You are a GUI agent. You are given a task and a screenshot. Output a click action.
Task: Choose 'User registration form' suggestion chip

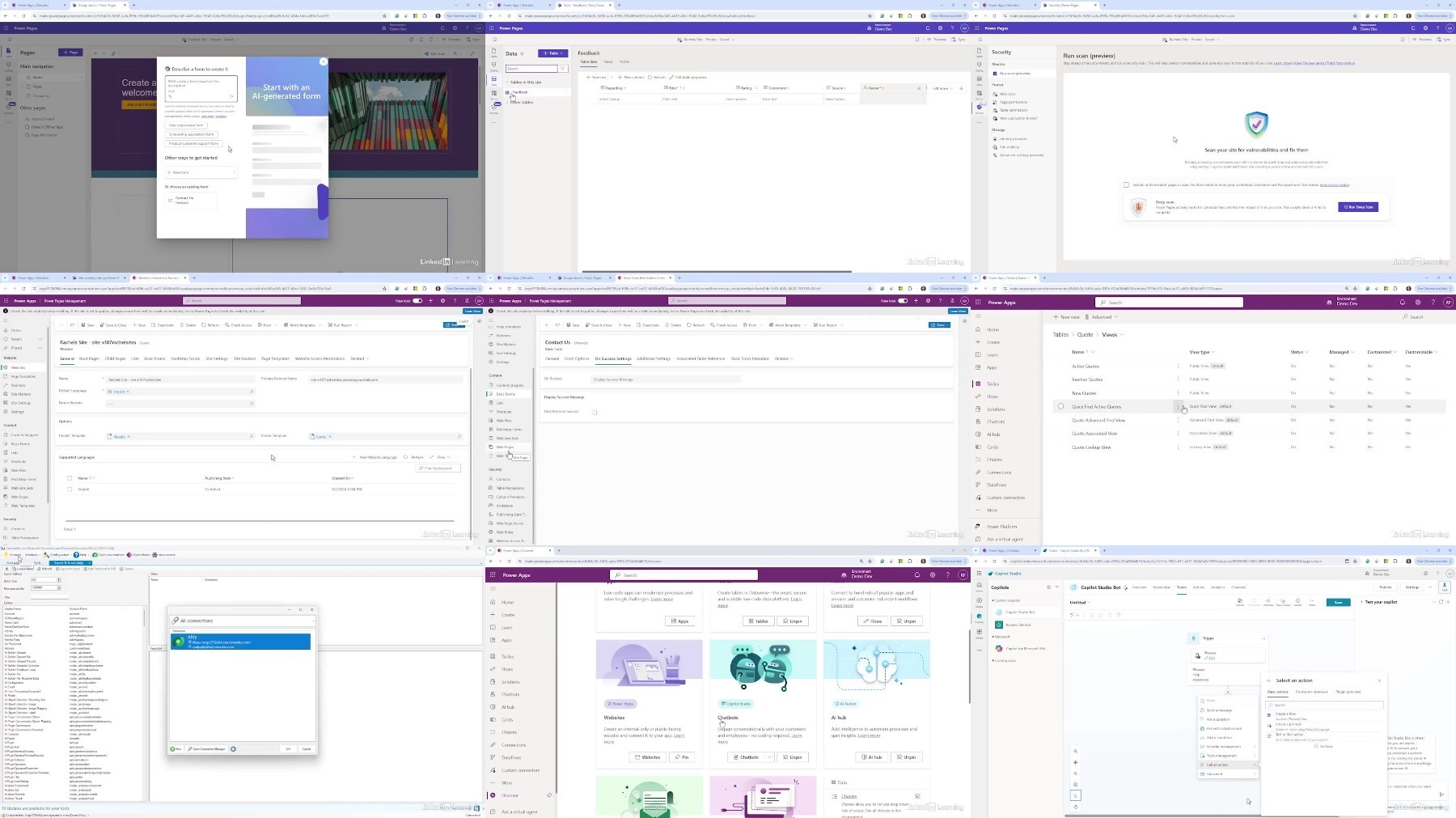coord(186,125)
